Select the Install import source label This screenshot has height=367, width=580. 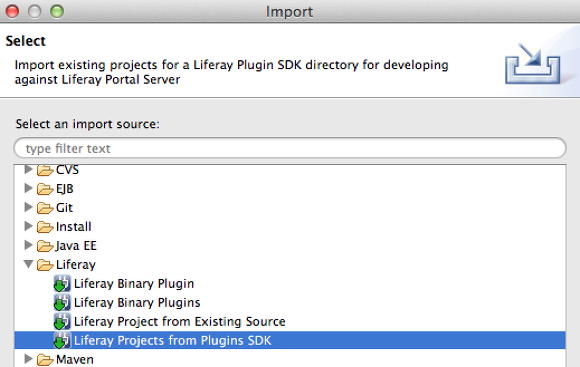pyautogui.click(x=73, y=226)
